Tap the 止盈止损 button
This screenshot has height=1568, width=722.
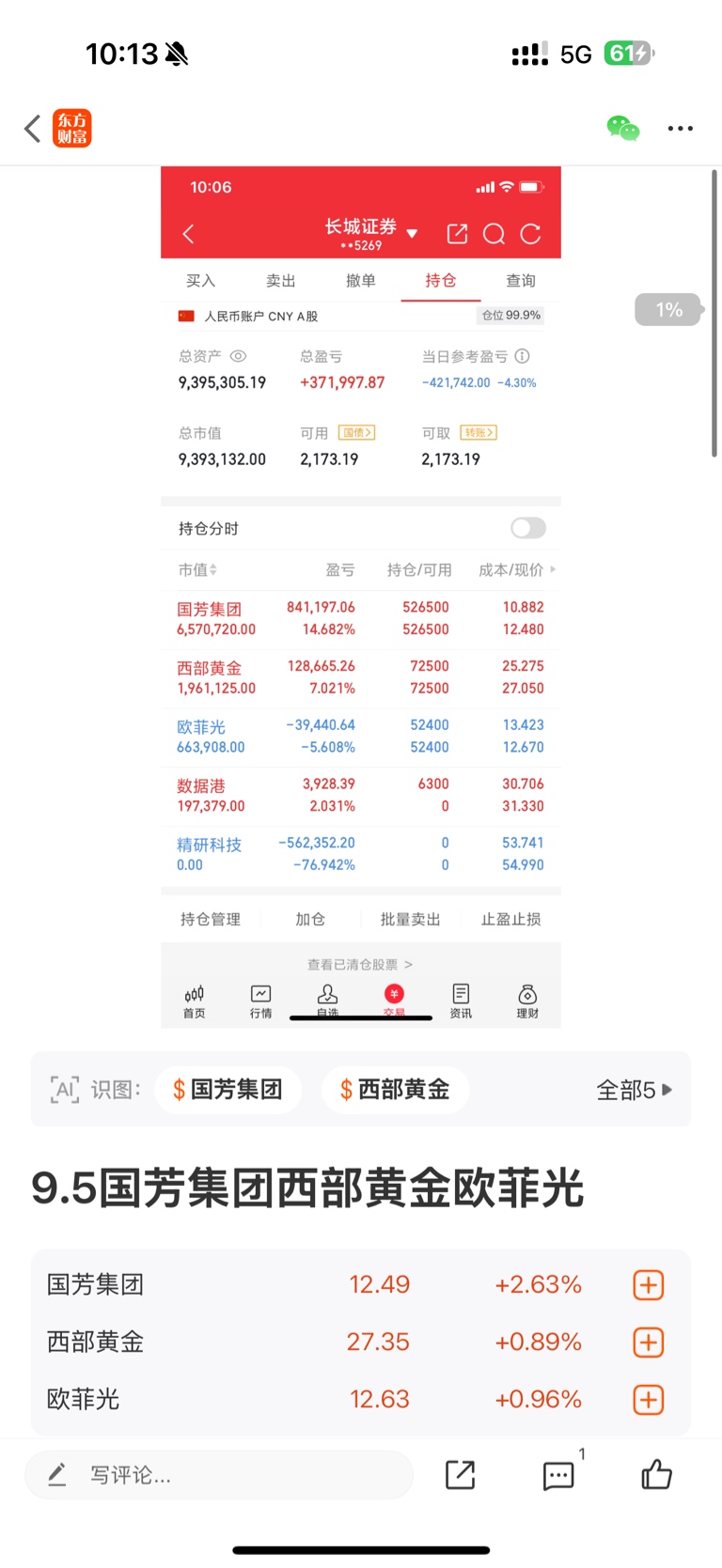click(x=510, y=920)
